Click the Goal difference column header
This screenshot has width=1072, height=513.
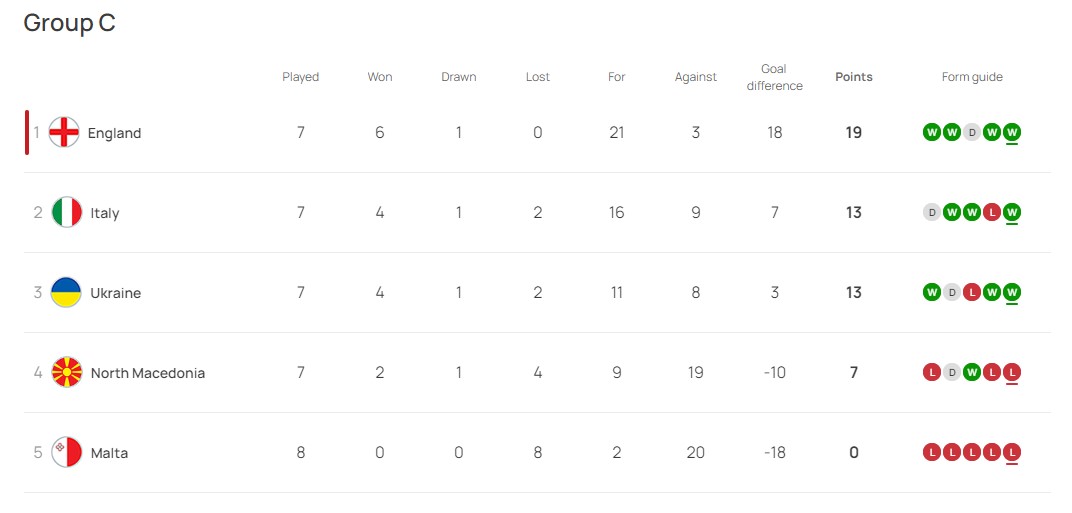[774, 77]
